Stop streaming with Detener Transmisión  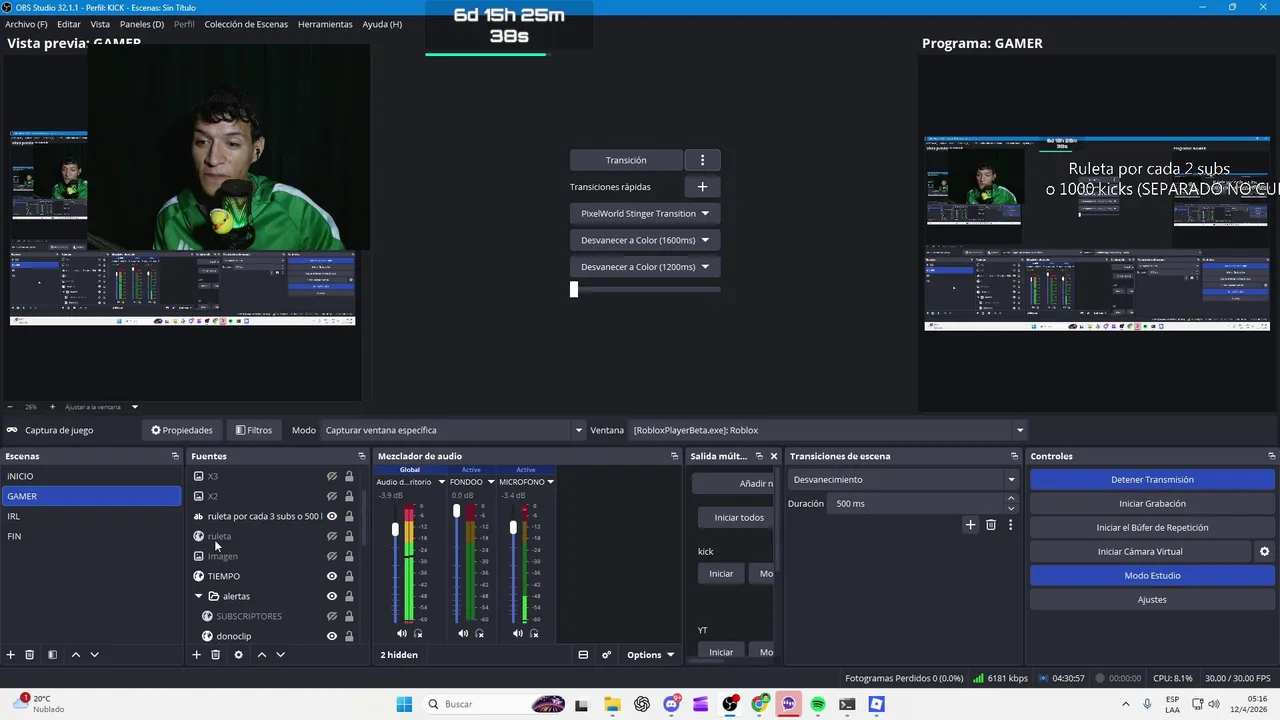pos(1152,480)
